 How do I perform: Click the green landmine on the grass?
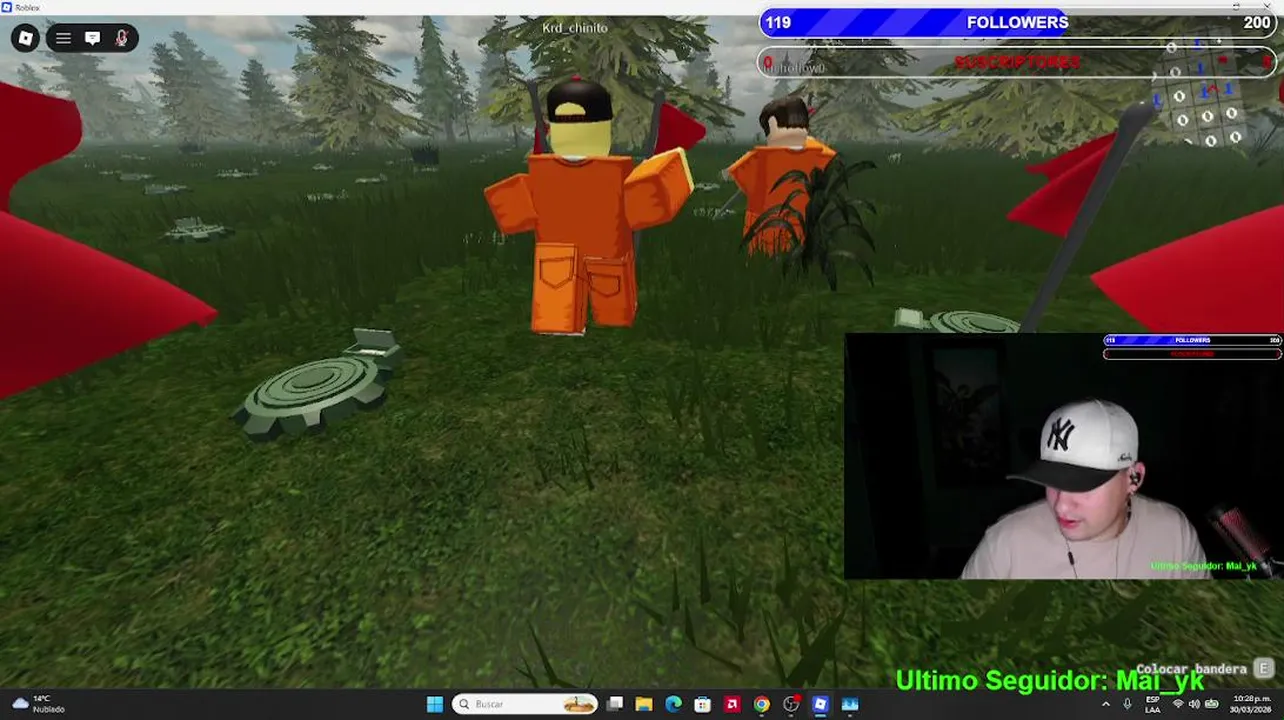(x=317, y=385)
